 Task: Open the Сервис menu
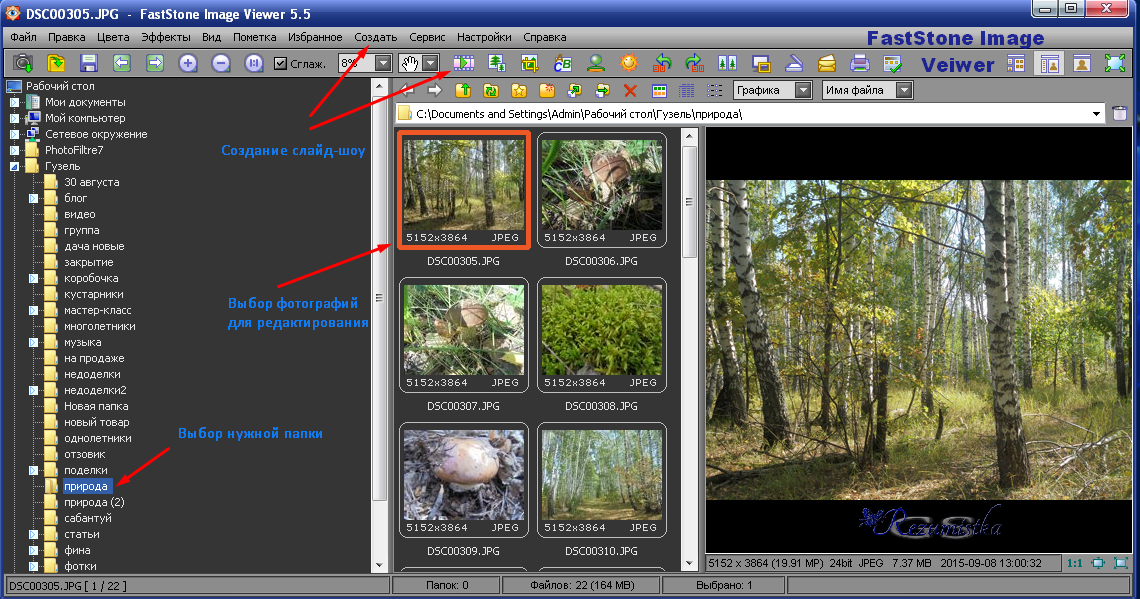point(428,37)
